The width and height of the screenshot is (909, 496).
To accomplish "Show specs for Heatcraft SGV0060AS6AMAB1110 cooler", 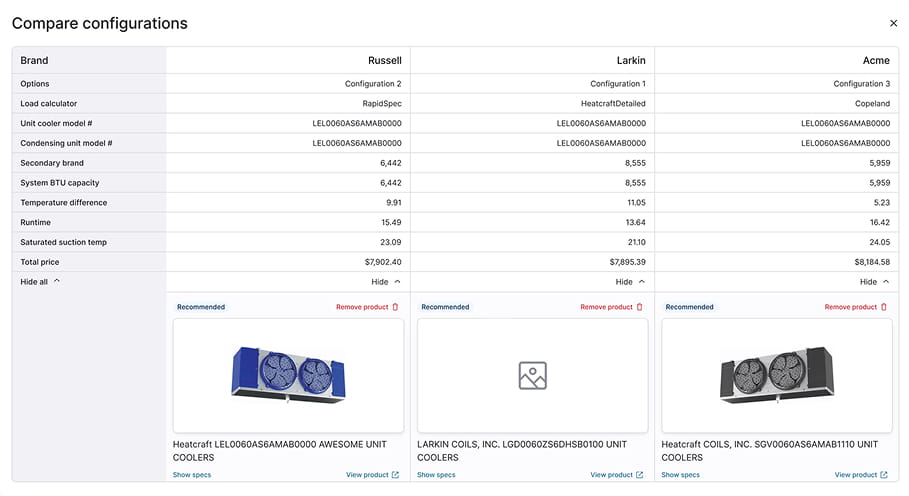I will pyautogui.click(x=681, y=475).
